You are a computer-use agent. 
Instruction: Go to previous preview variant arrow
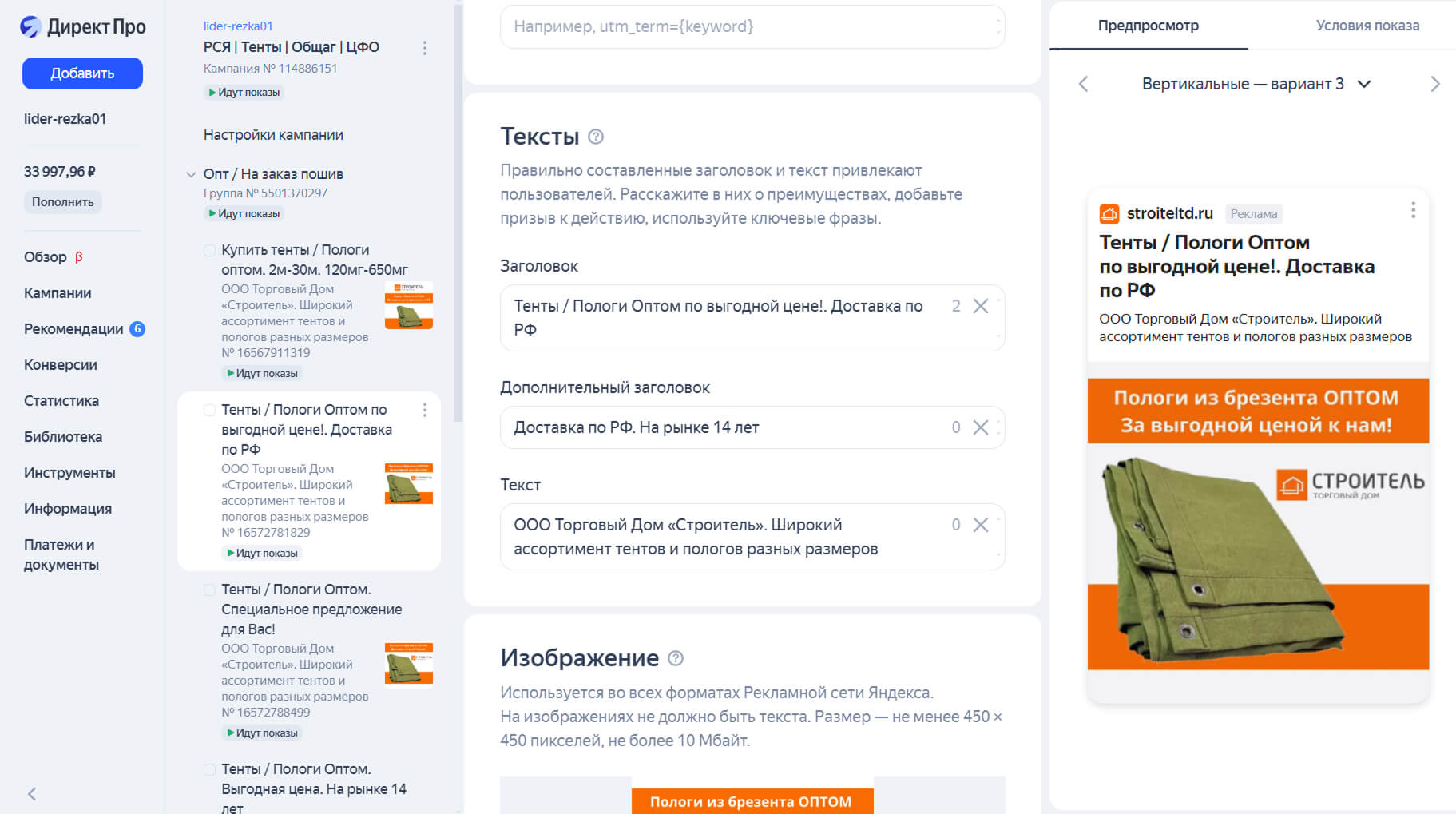coord(1084,84)
